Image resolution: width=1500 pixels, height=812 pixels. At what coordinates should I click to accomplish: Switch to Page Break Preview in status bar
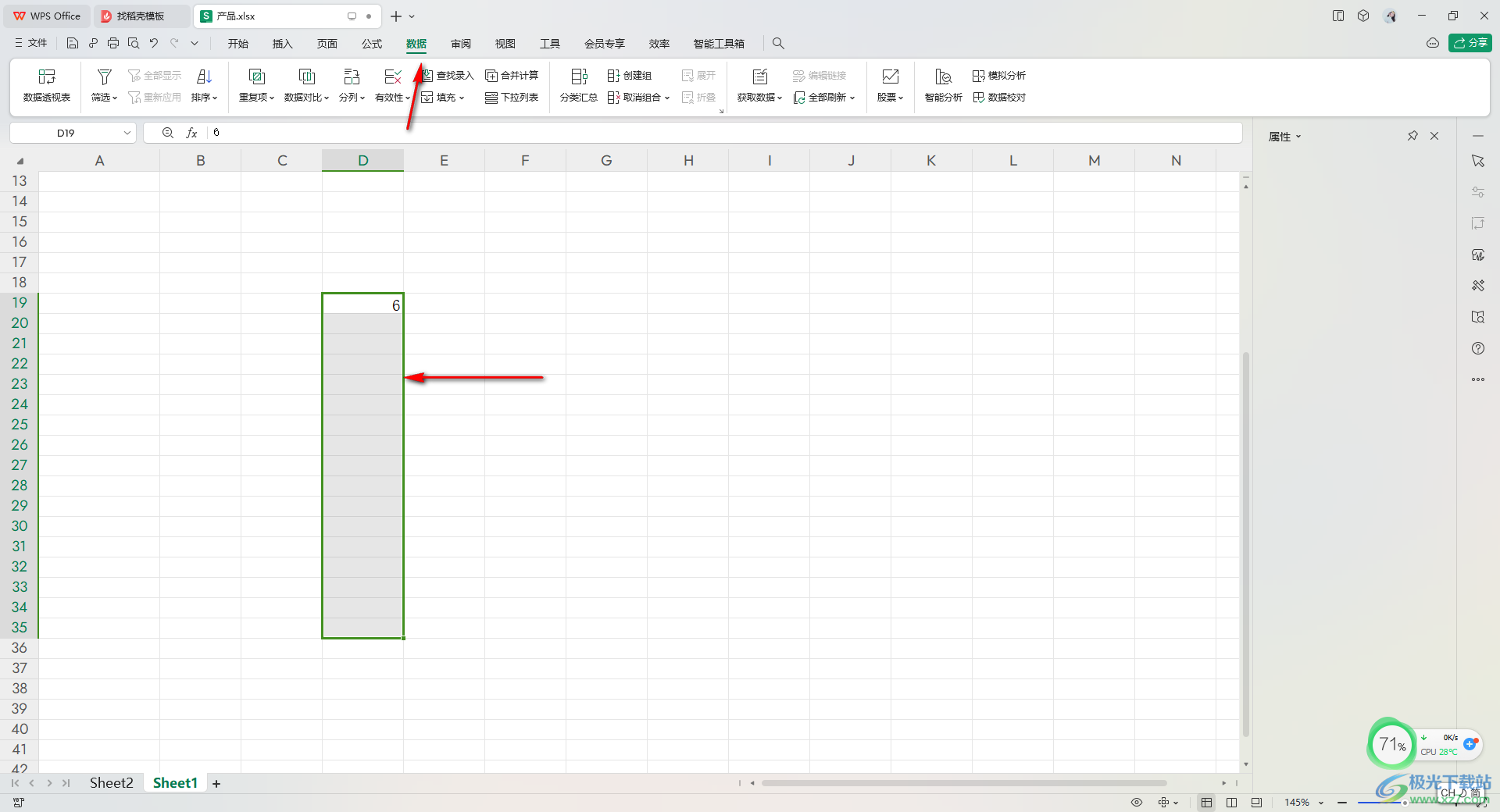tap(1256, 803)
